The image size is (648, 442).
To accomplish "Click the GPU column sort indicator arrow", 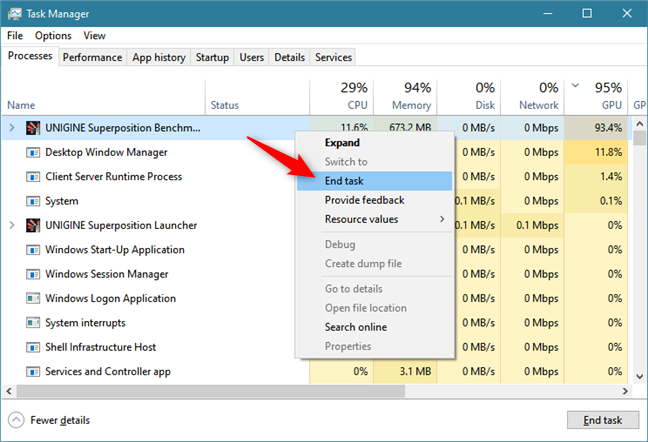I will (x=575, y=86).
